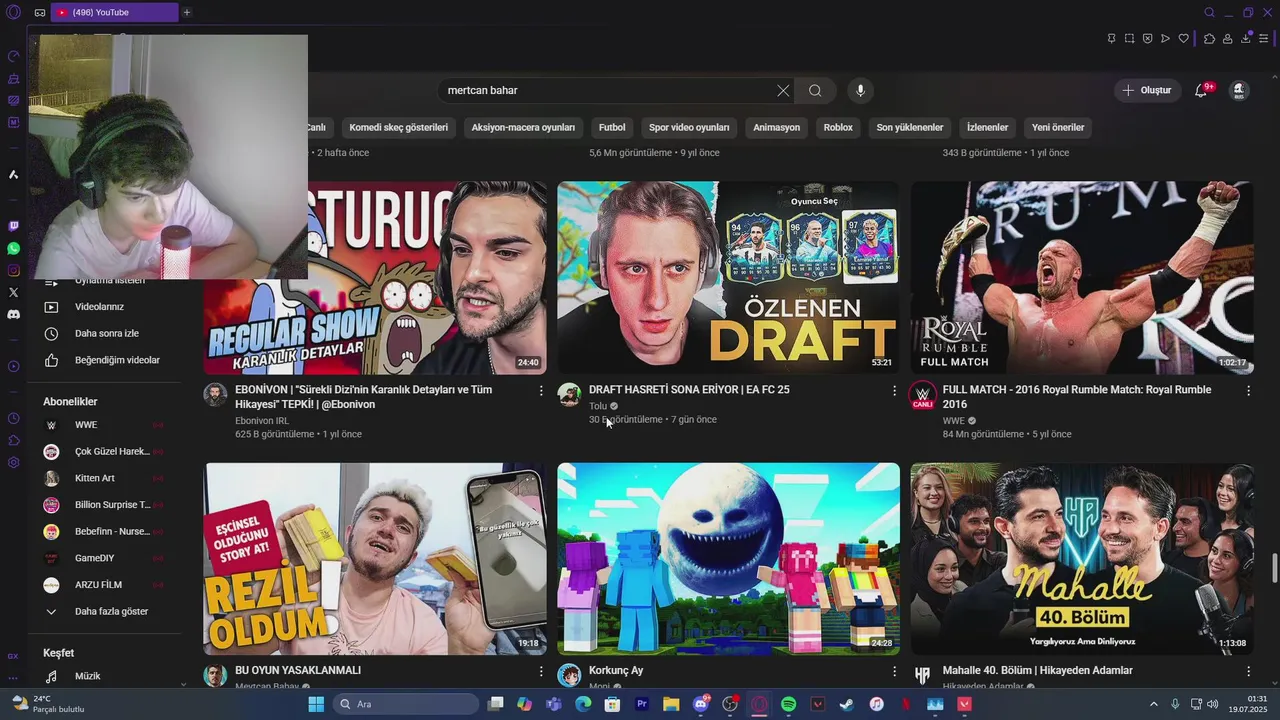Open the Windows Start menu
Viewport: 1280px width, 720px height.
tap(316, 704)
